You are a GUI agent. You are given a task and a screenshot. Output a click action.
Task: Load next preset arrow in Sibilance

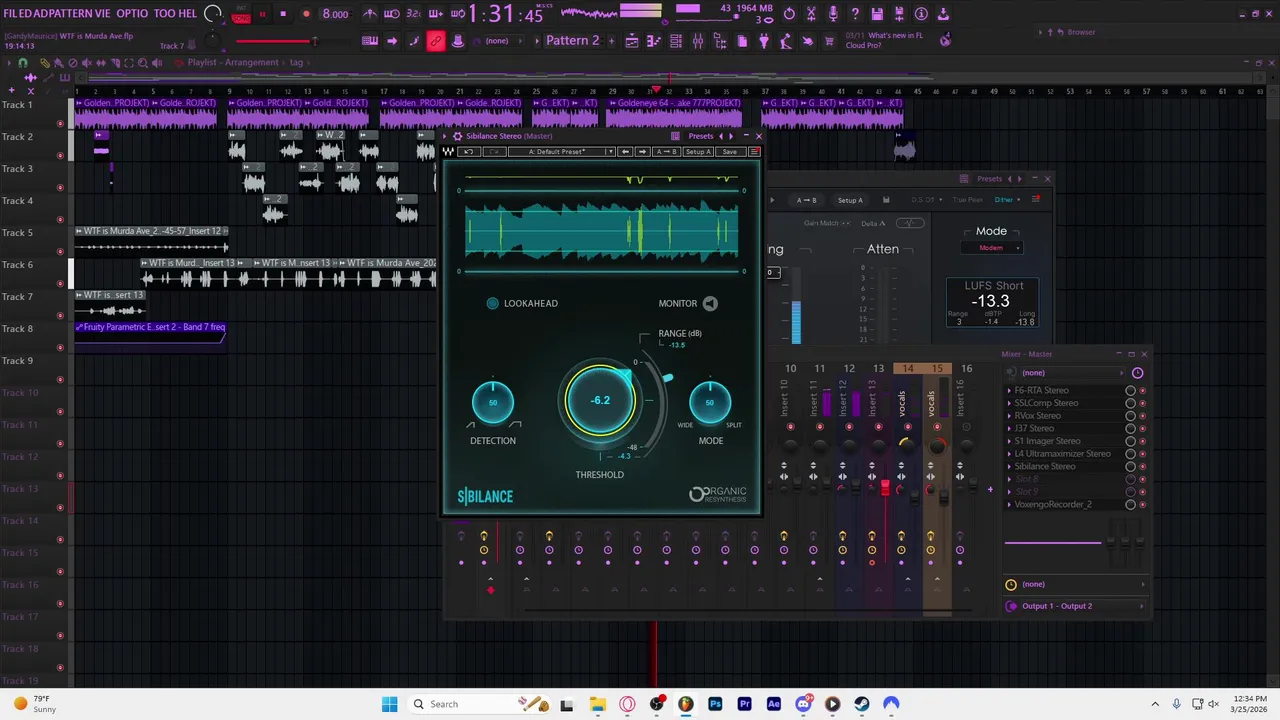642,152
